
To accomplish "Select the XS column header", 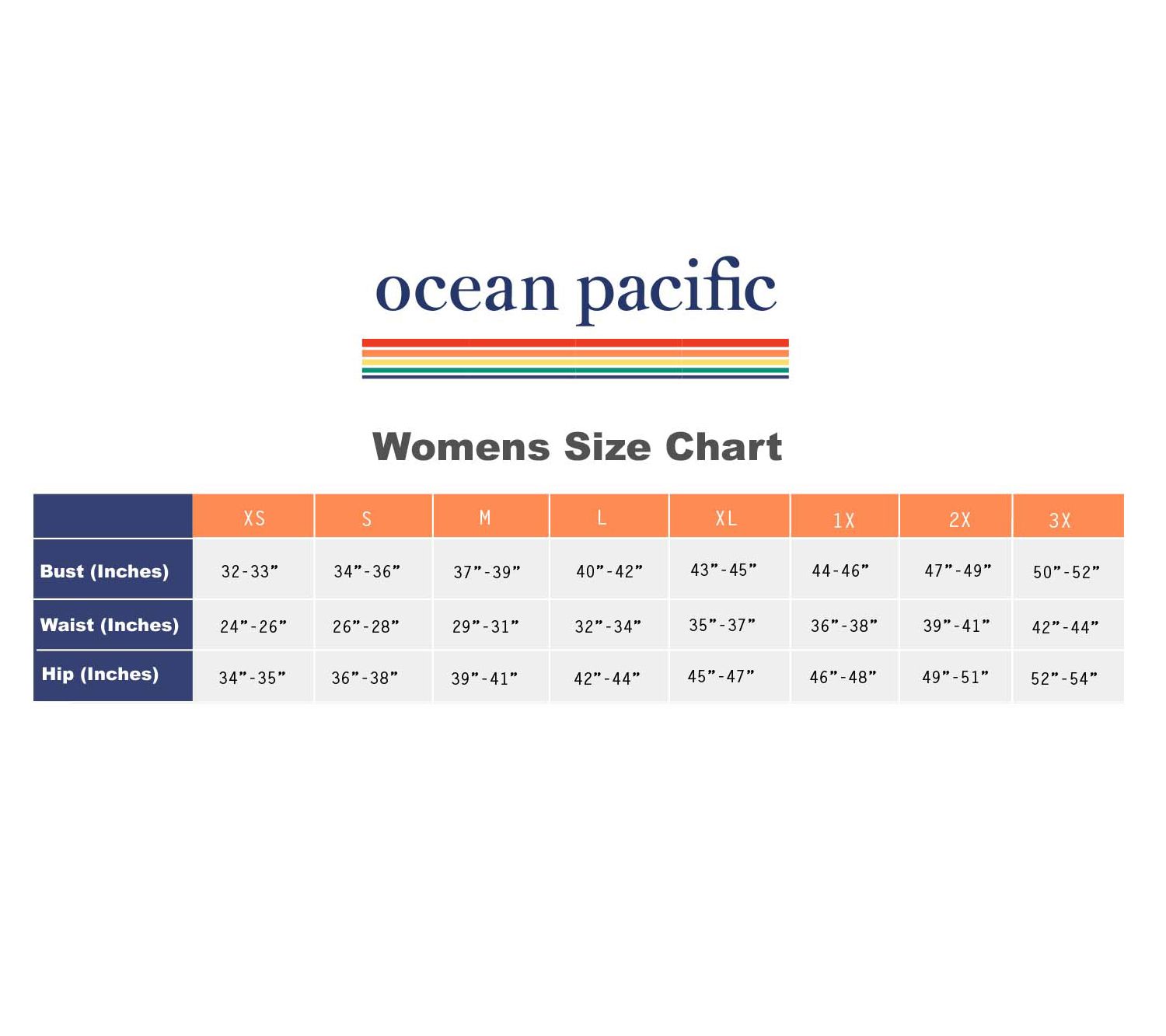I will coord(254,518).
